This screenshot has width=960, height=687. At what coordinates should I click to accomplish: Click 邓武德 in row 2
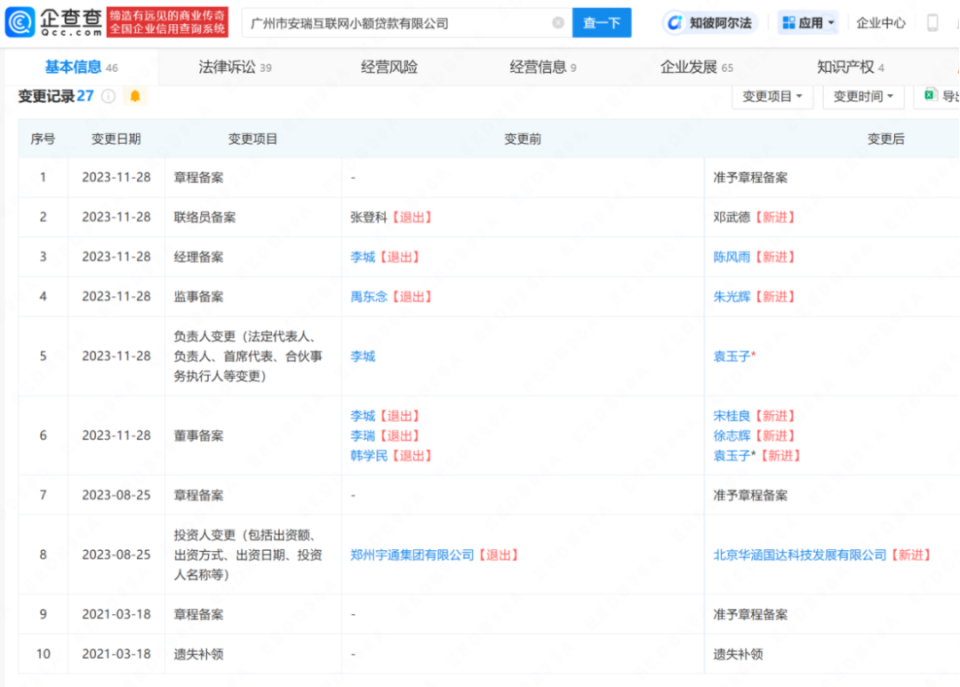(732, 217)
